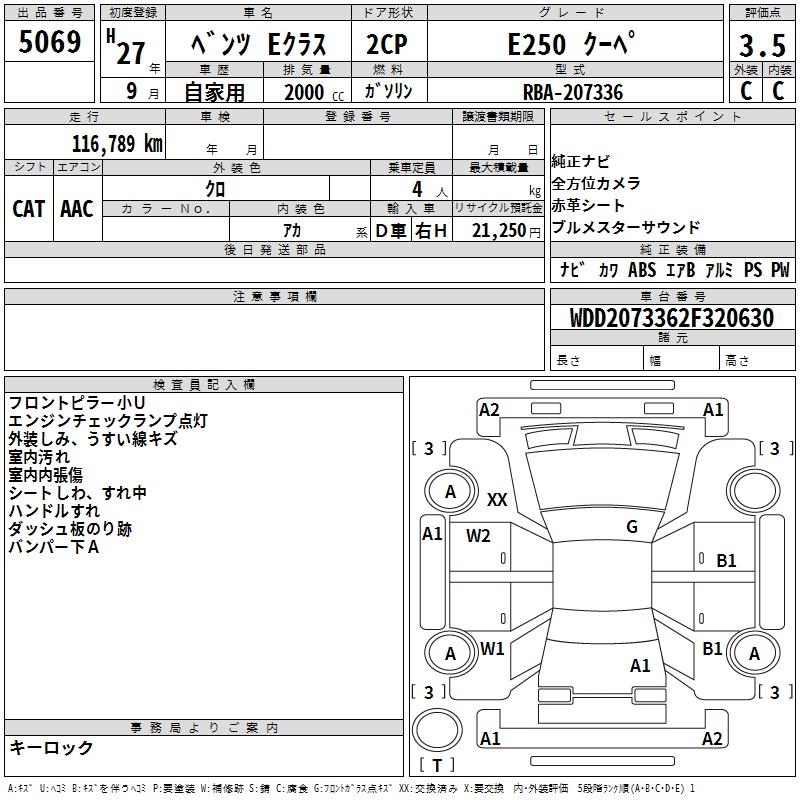
Task: Click the W2 mark on the diagram
Action: coord(478,535)
